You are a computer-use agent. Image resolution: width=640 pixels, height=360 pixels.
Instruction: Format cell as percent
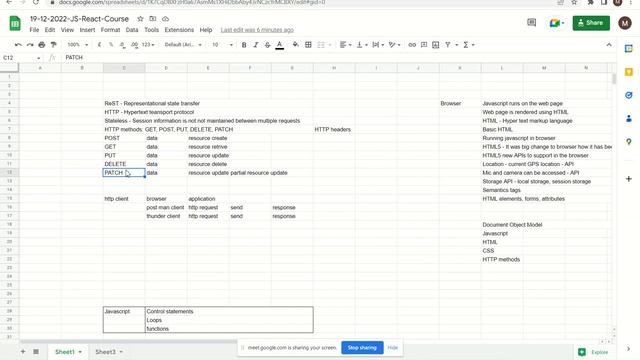(x=111, y=45)
